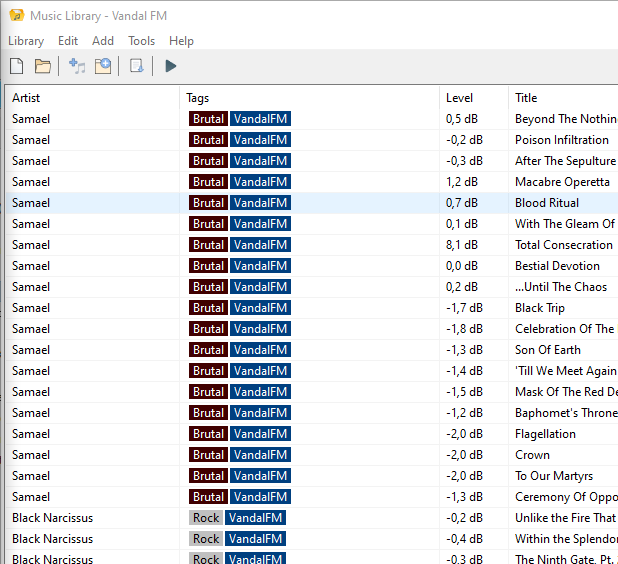Click the VandalFM tag on Total Consecration row
The image size is (618, 564).
click(261, 245)
